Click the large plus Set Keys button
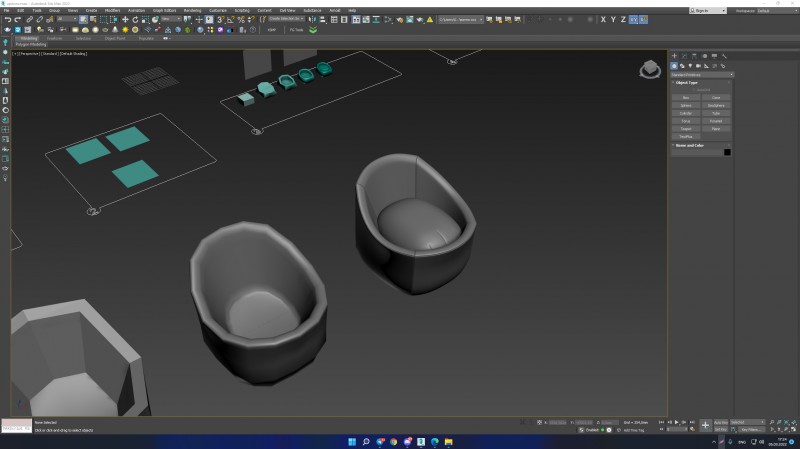The width and height of the screenshot is (800, 449). coord(705,425)
